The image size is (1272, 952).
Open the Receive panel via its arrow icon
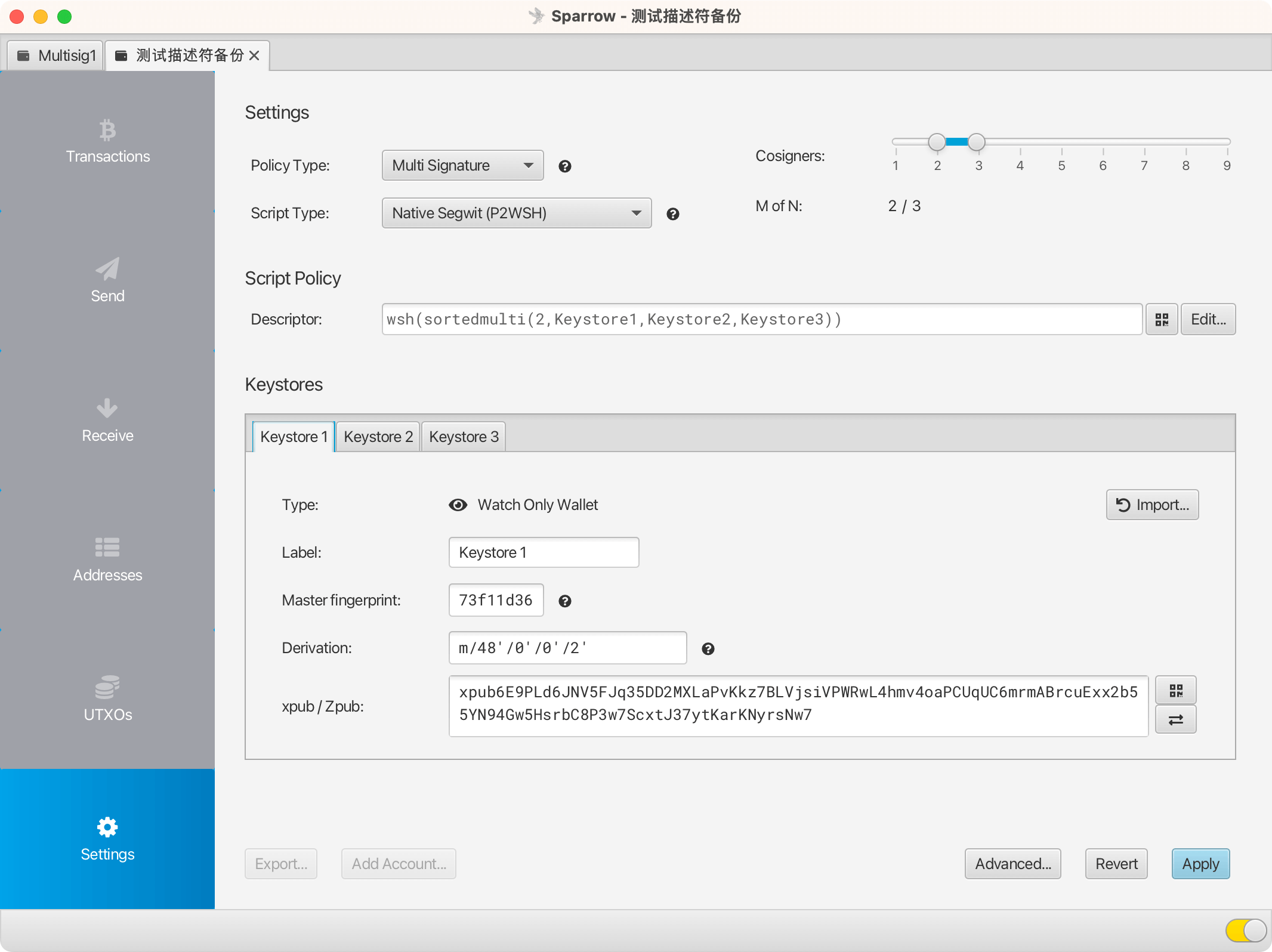click(x=107, y=409)
